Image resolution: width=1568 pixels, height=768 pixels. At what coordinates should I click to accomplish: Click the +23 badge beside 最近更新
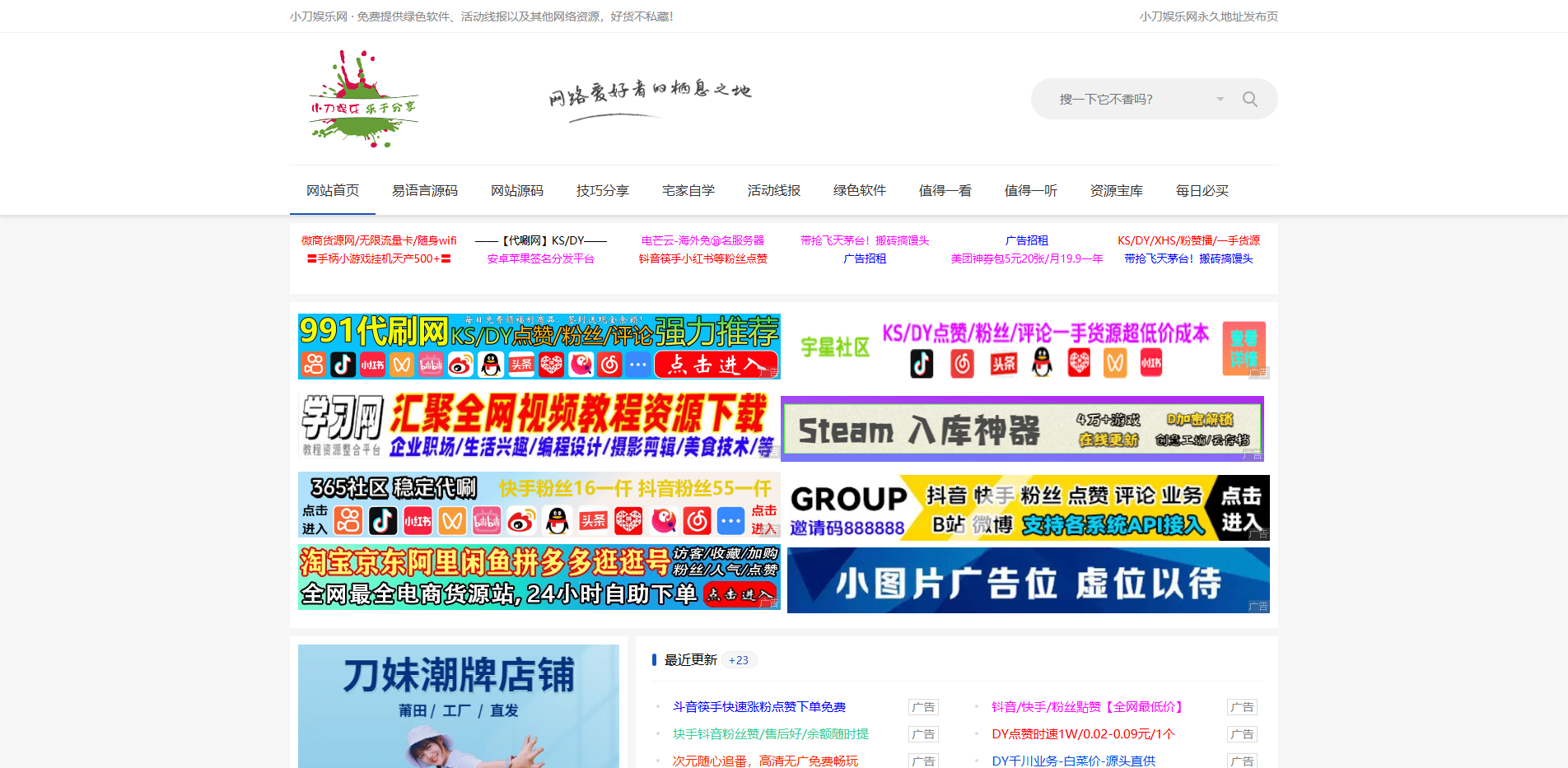click(739, 660)
